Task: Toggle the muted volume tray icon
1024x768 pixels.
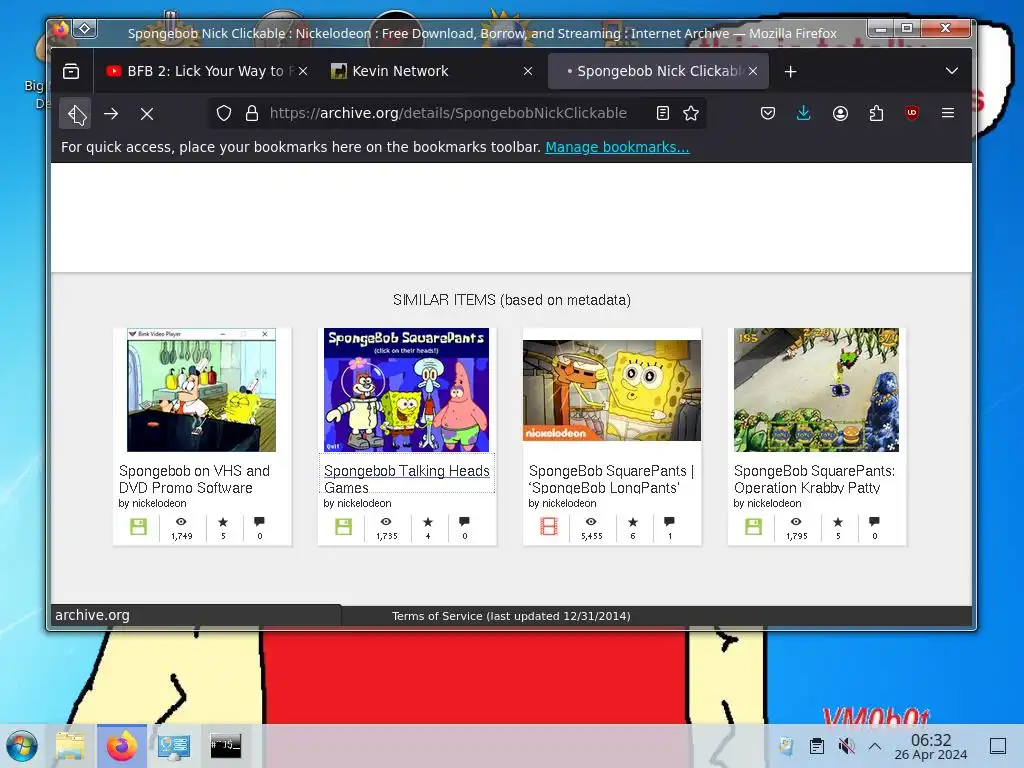Action: pyautogui.click(x=846, y=746)
